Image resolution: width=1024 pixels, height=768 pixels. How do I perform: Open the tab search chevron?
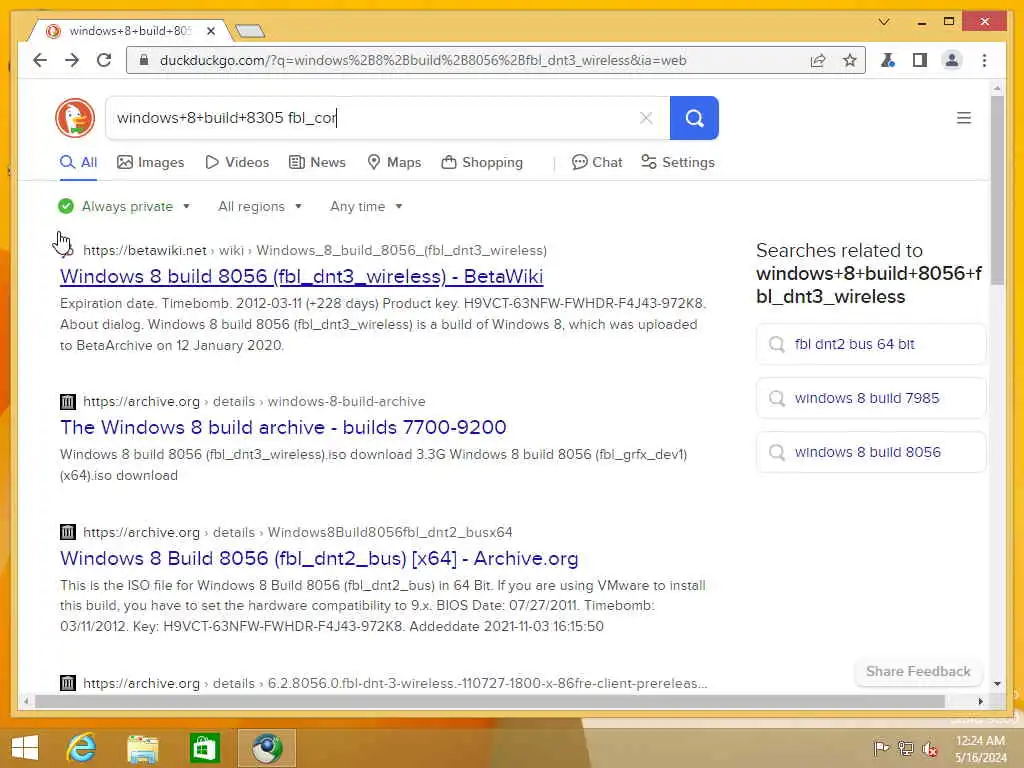coord(884,22)
